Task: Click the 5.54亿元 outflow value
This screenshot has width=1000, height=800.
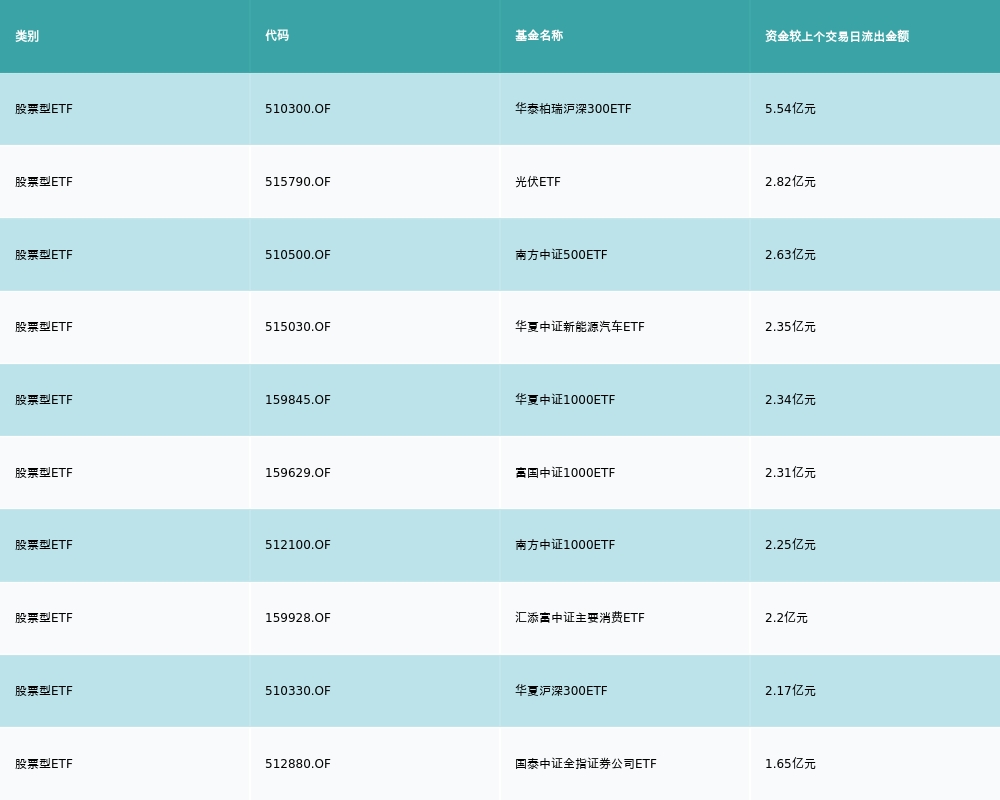Action: 790,109
